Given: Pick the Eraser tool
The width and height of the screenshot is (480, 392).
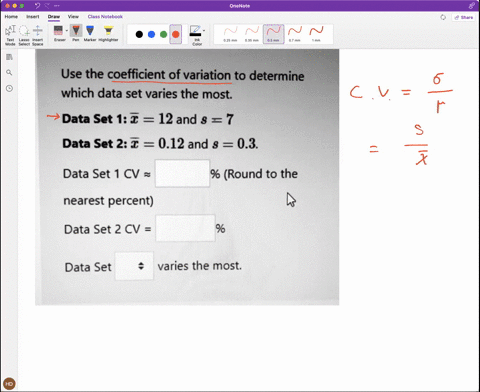Looking at the screenshot, I should (x=58, y=33).
